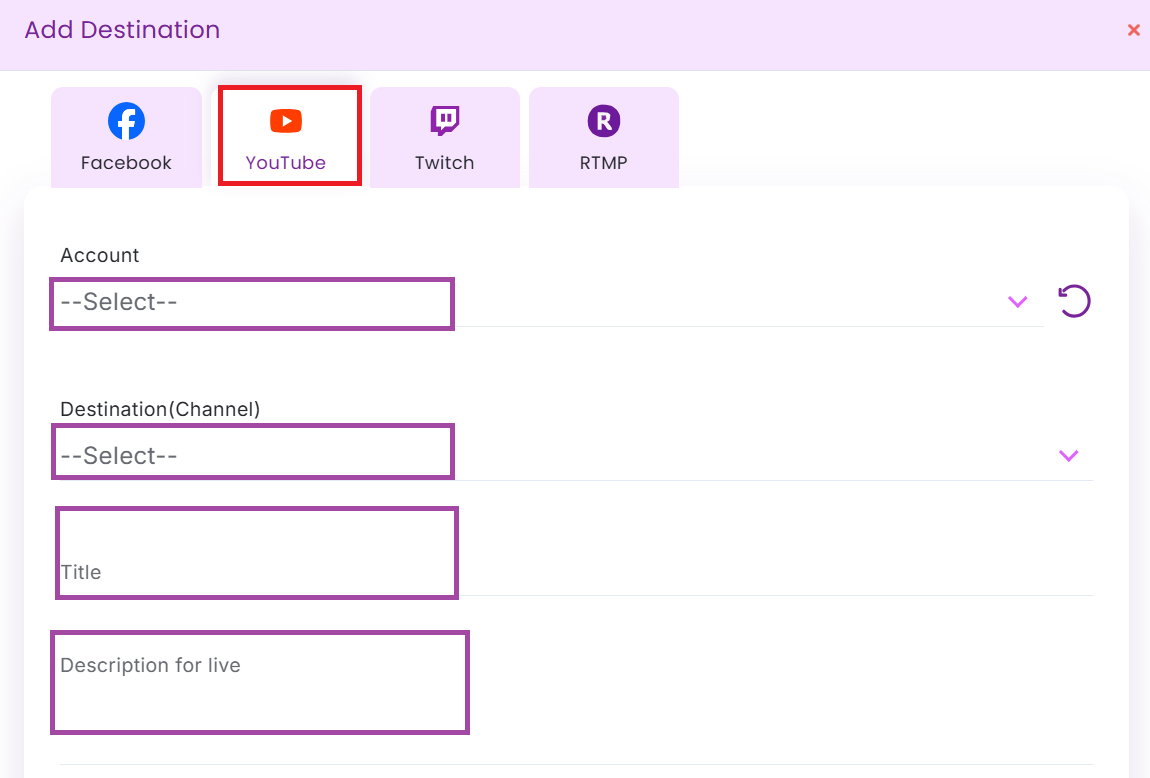Click the Account label text

point(100,255)
